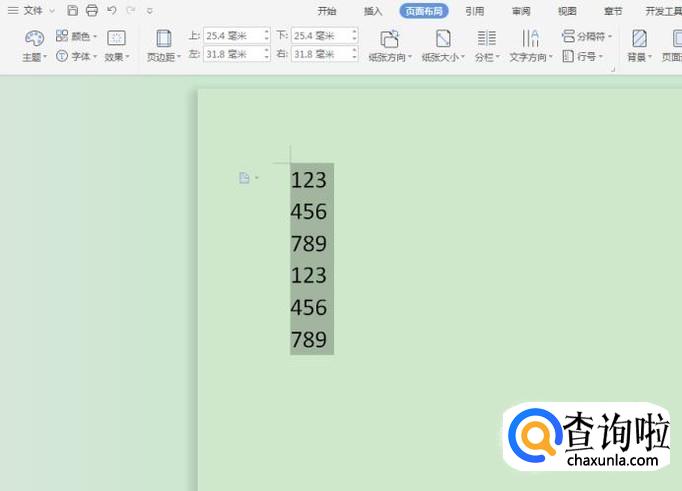Click the first 789 line
Image resolution: width=682 pixels, height=491 pixels.
coord(308,244)
